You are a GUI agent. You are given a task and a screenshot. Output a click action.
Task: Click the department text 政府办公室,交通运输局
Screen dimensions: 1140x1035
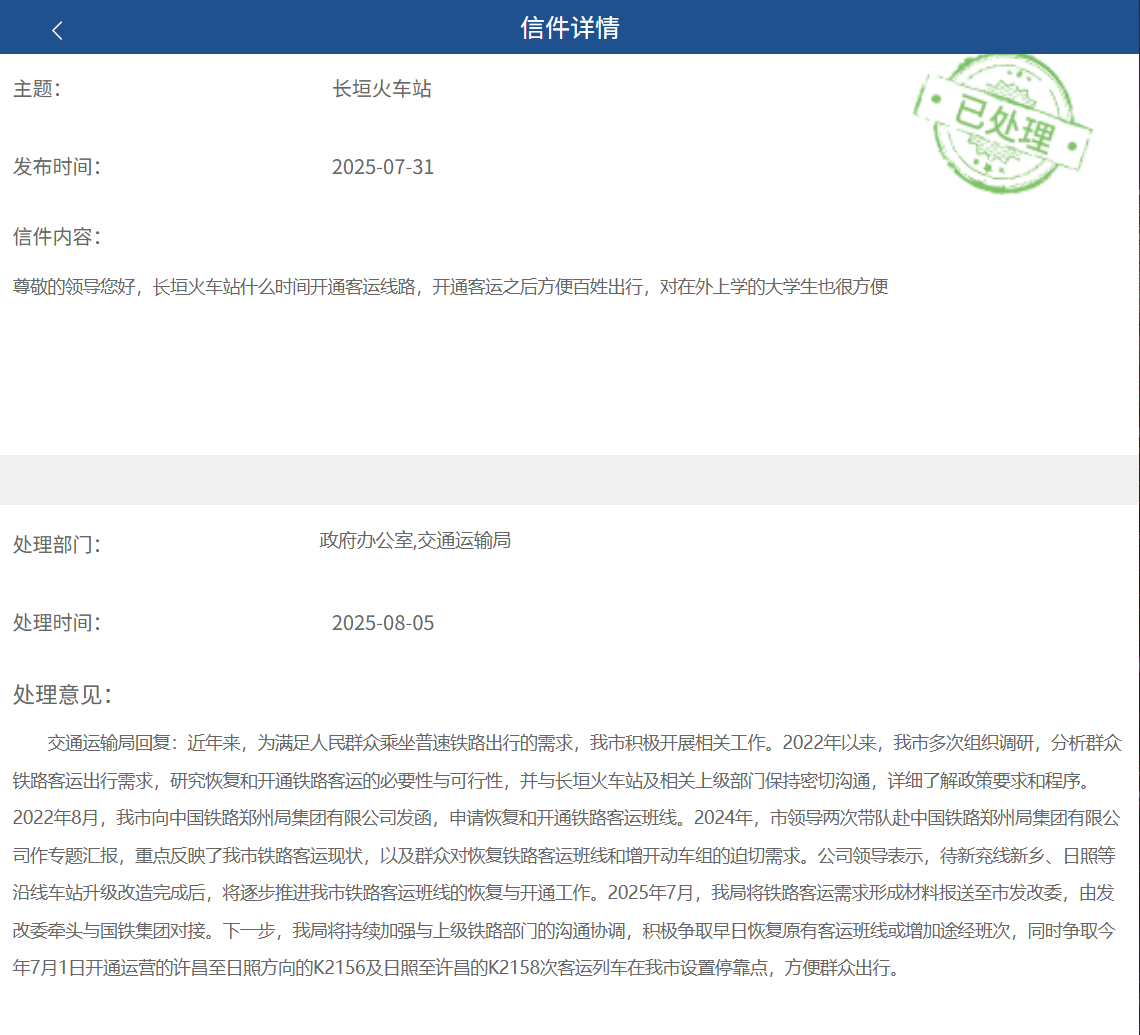415,541
